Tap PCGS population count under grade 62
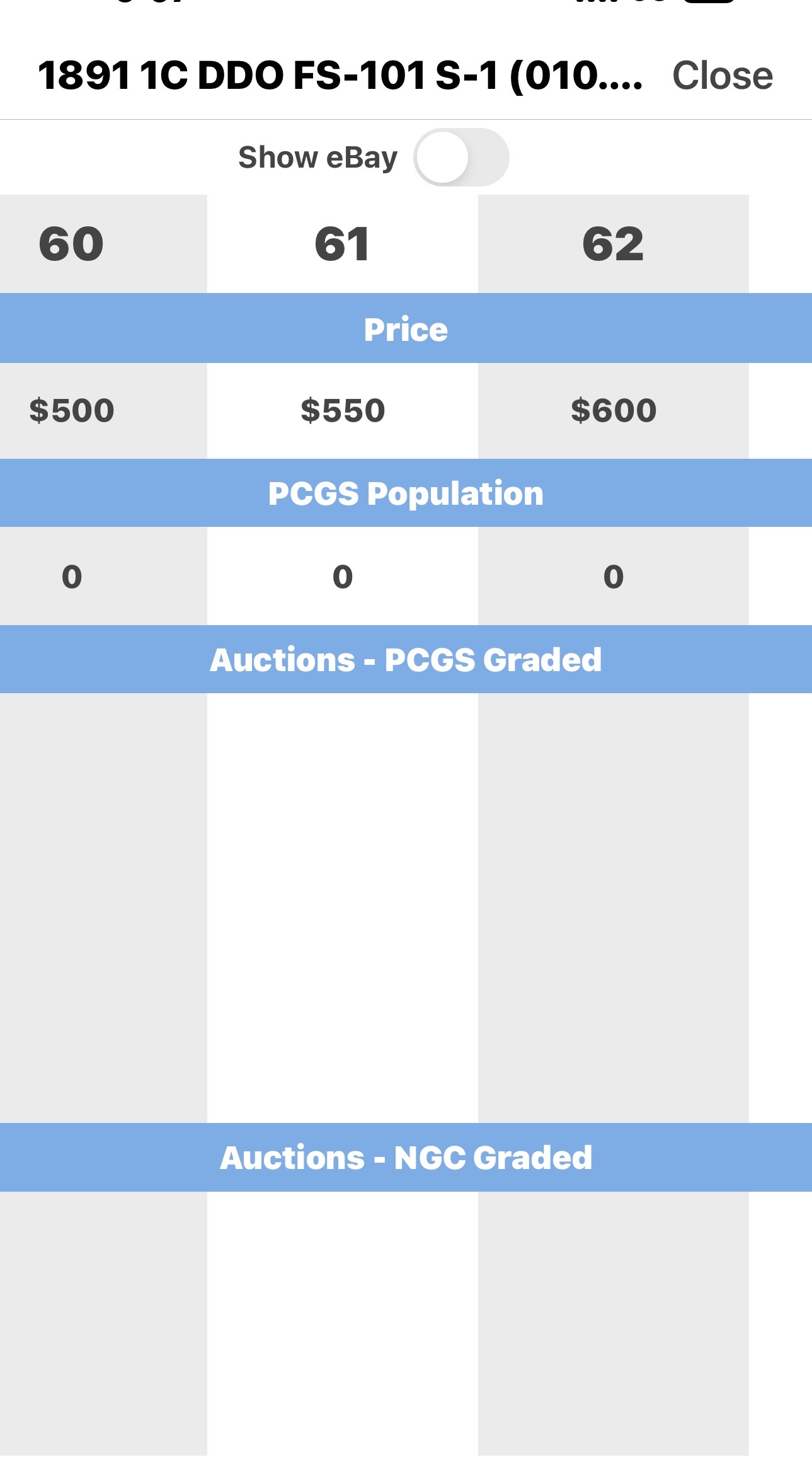The image size is (812, 1474). tap(614, 577)
